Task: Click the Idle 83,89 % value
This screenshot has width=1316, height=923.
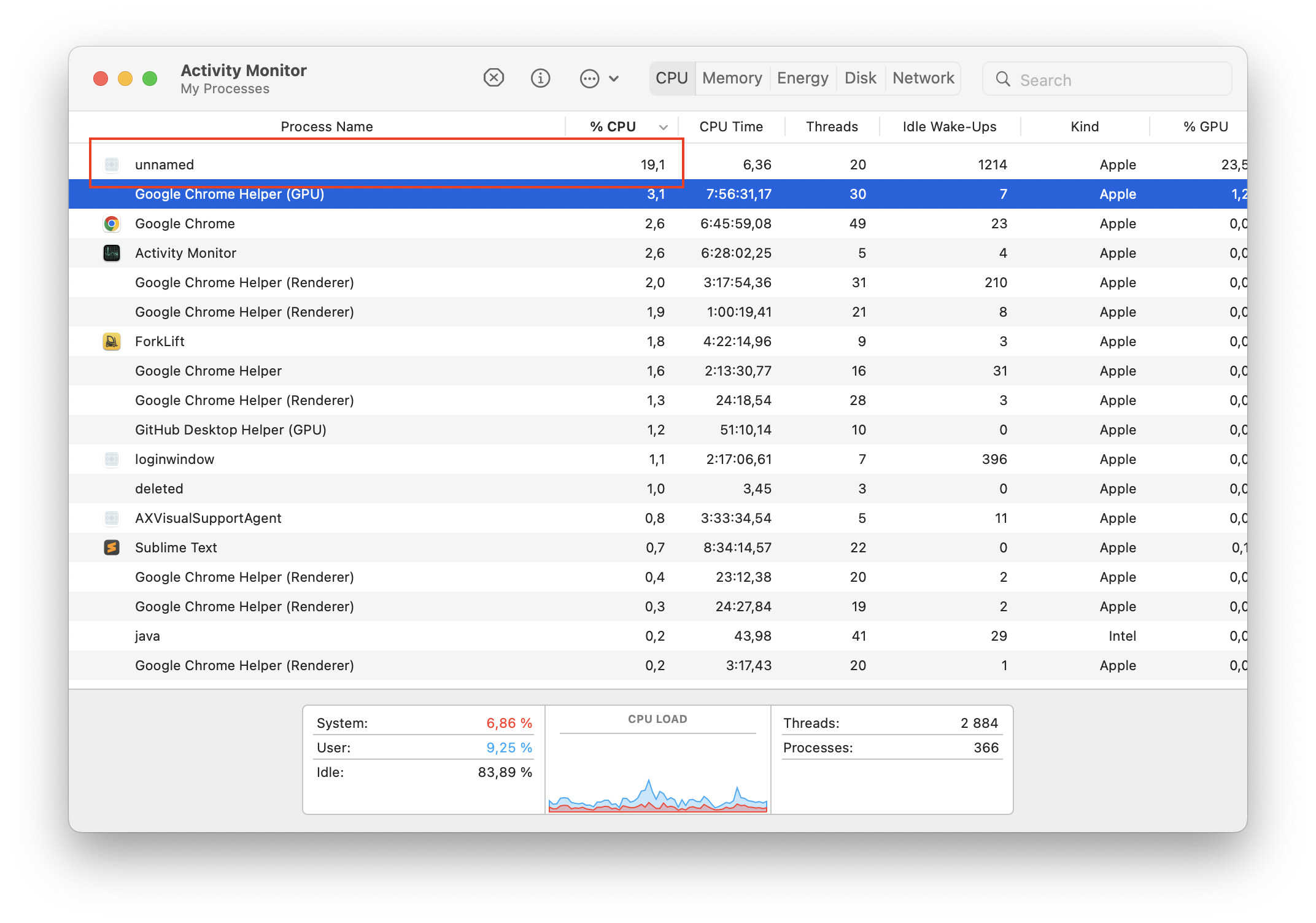Action: (505, 772)
